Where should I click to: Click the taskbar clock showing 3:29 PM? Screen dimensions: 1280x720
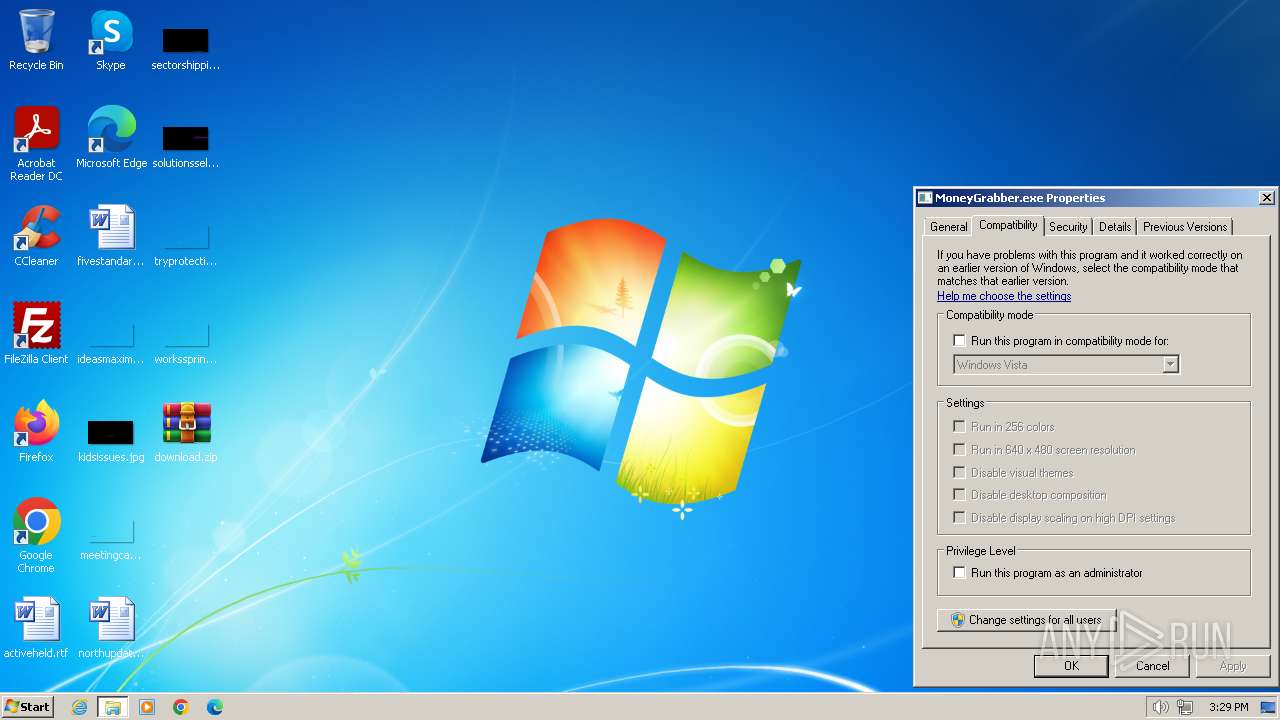pos(1228,707)
